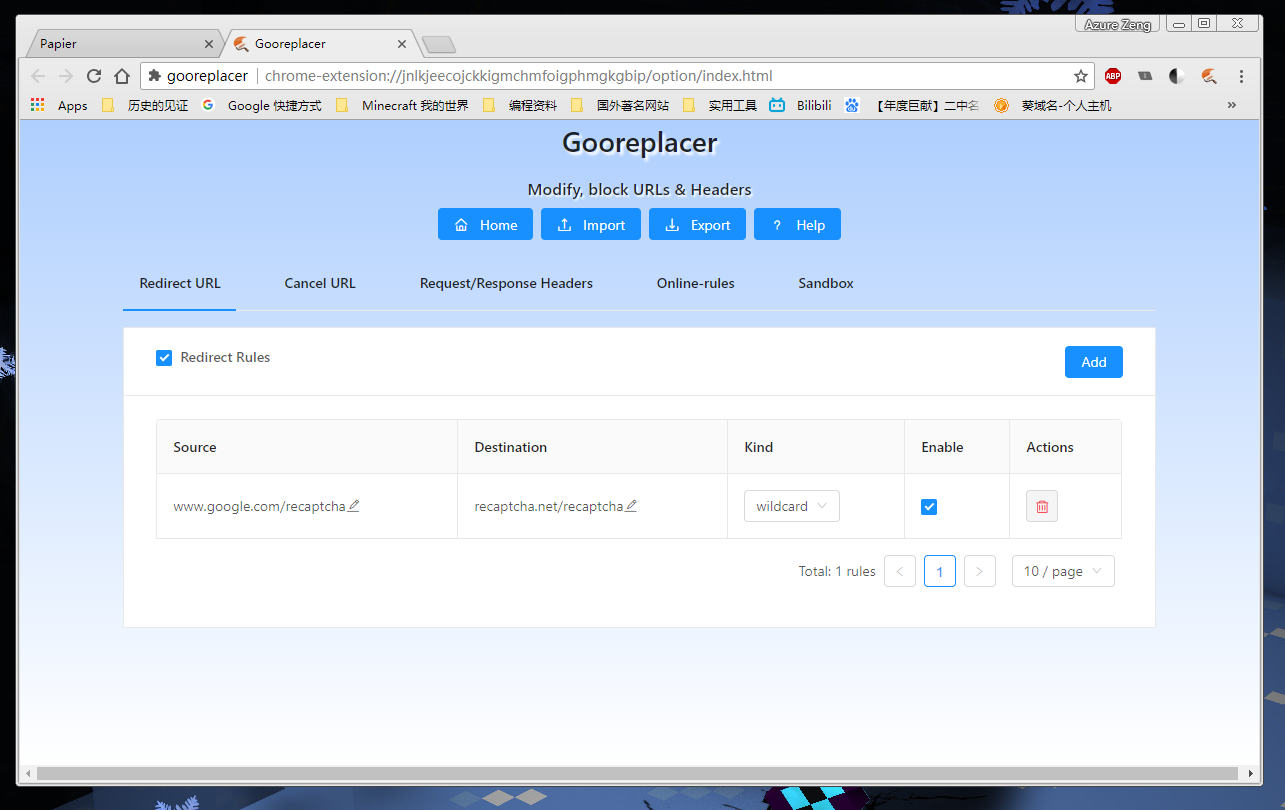Open a new browser tab
The width and height of the screenshot is (1285, 810).
[x=439, y=44]
